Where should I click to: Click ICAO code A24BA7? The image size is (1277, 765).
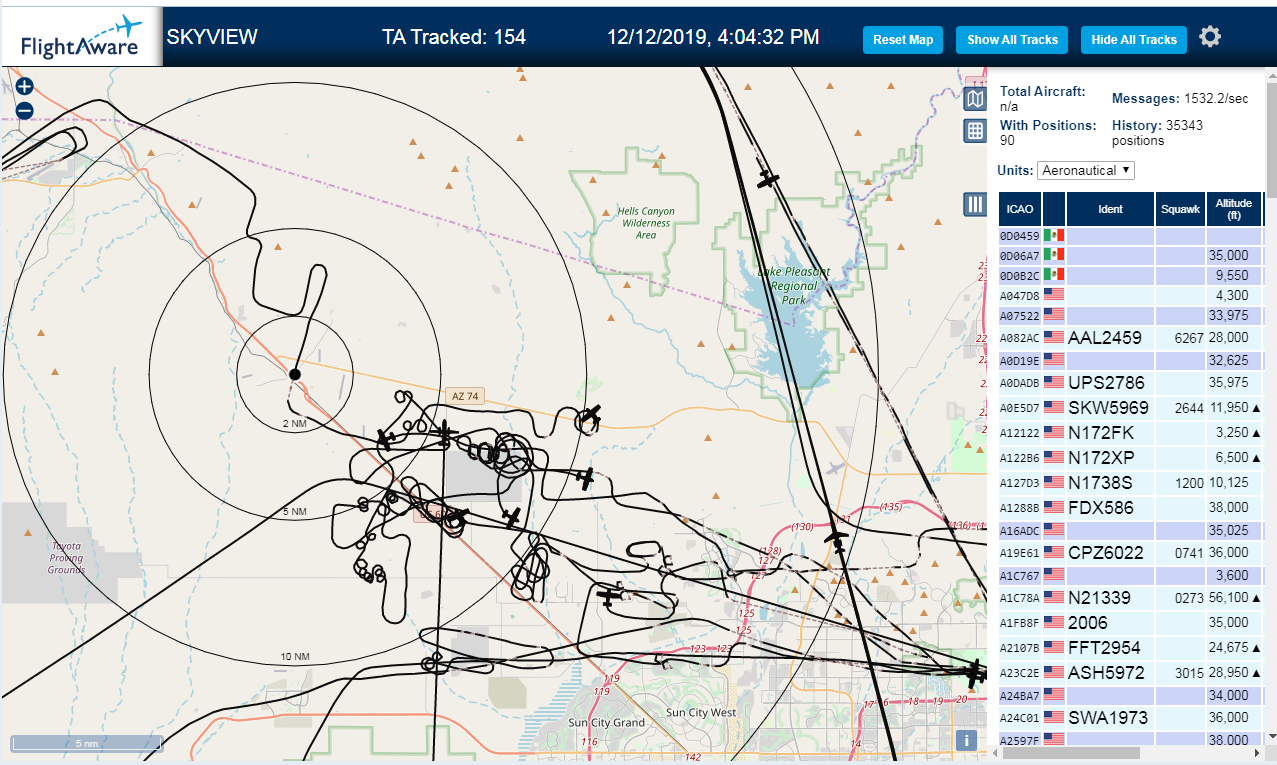(1020, 695)
